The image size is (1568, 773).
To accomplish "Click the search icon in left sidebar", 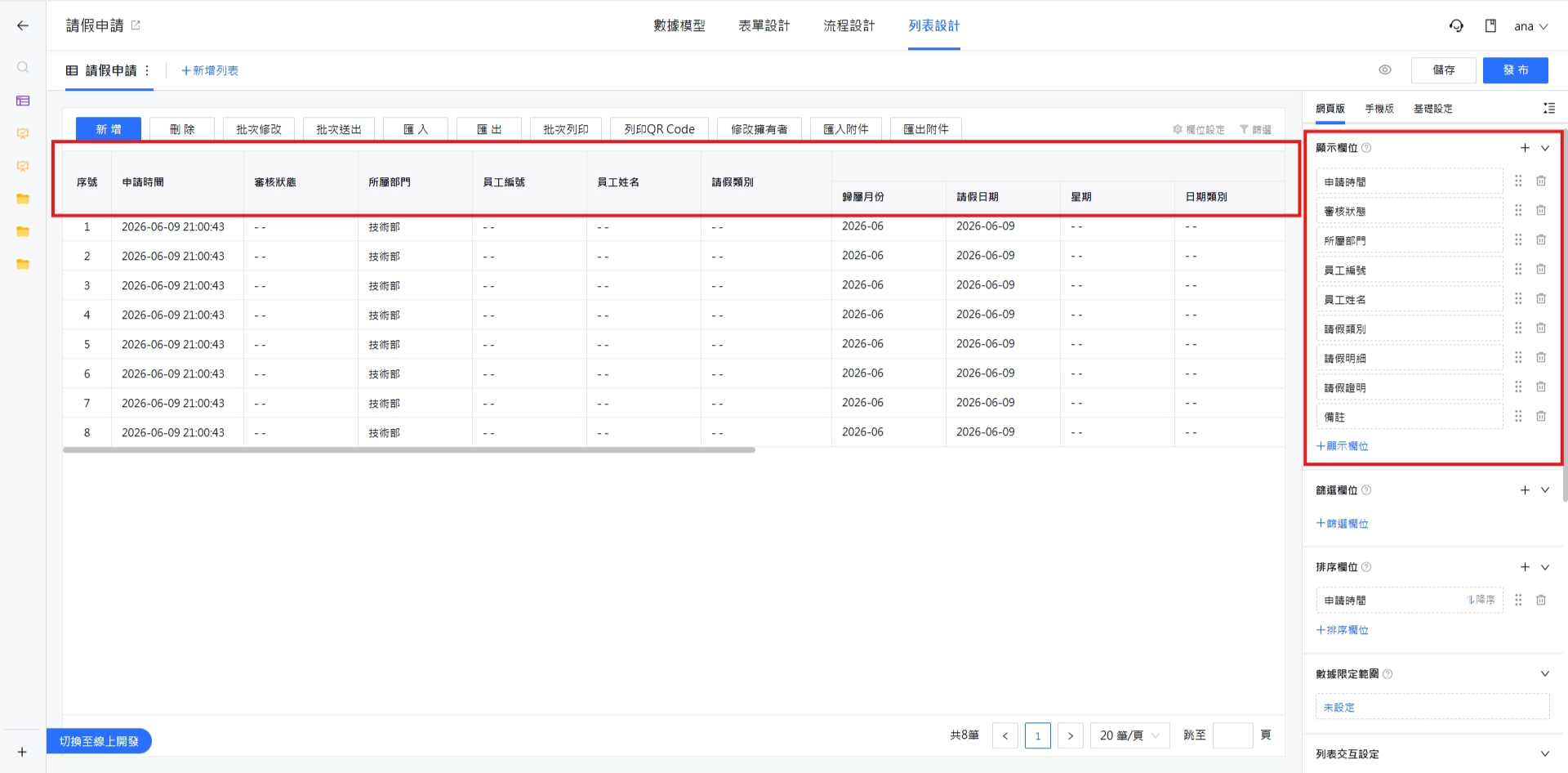I will 23,67.
